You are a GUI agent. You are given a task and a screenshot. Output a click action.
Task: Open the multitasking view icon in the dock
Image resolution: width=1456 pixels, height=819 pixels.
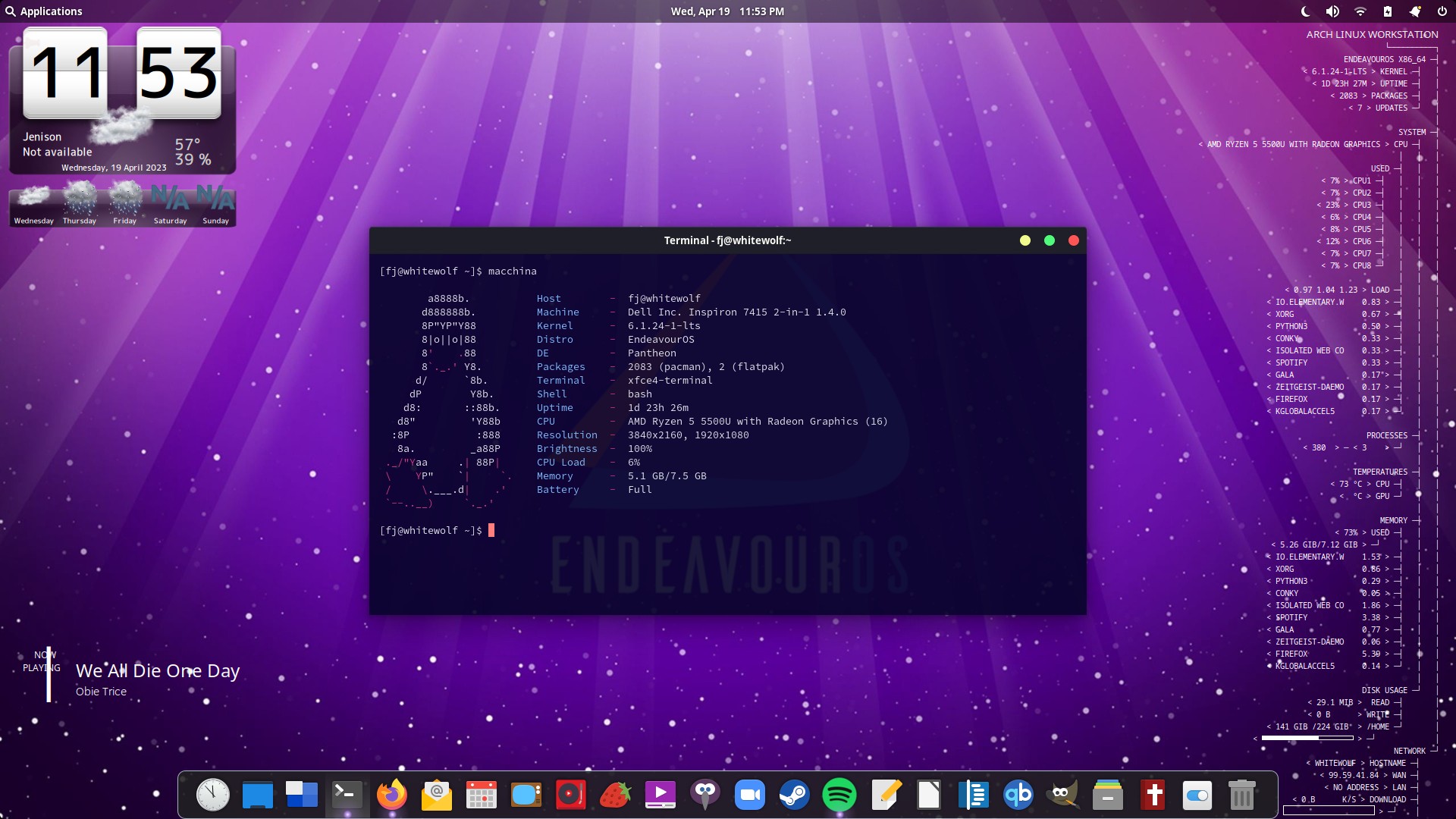pos(302,795)
